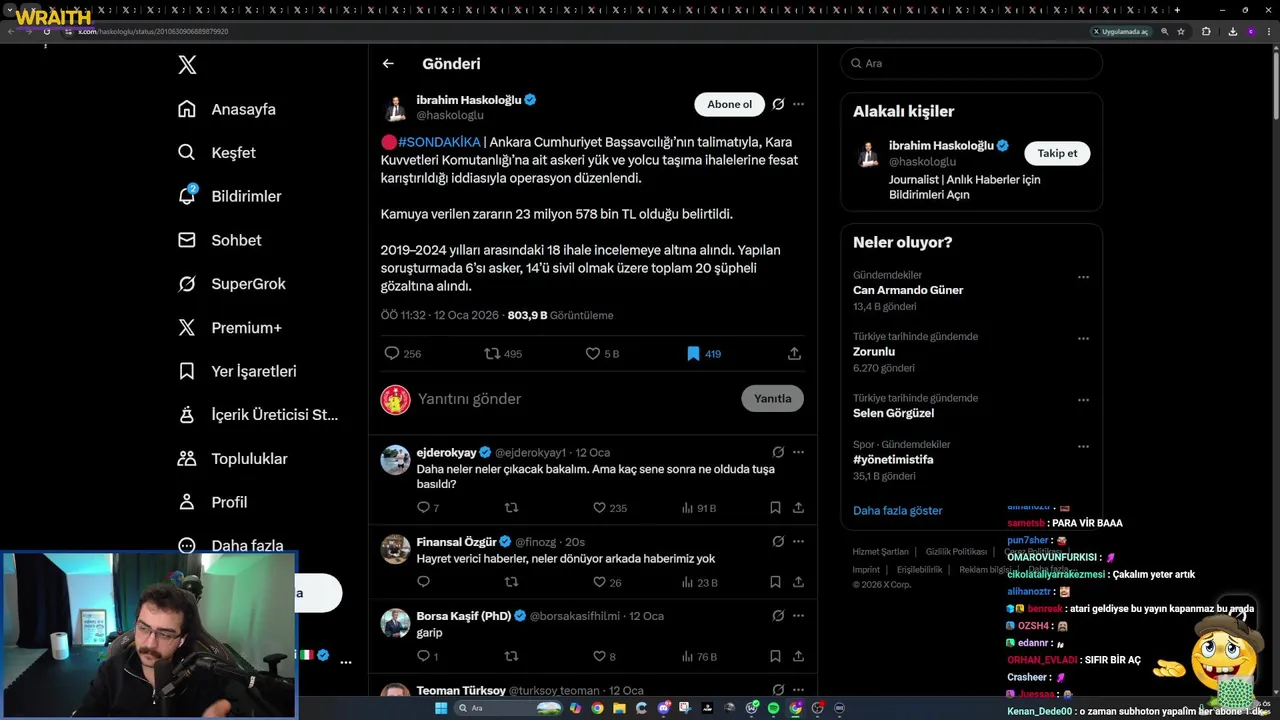Click repost icon with 495 count

tap(492, 353)
